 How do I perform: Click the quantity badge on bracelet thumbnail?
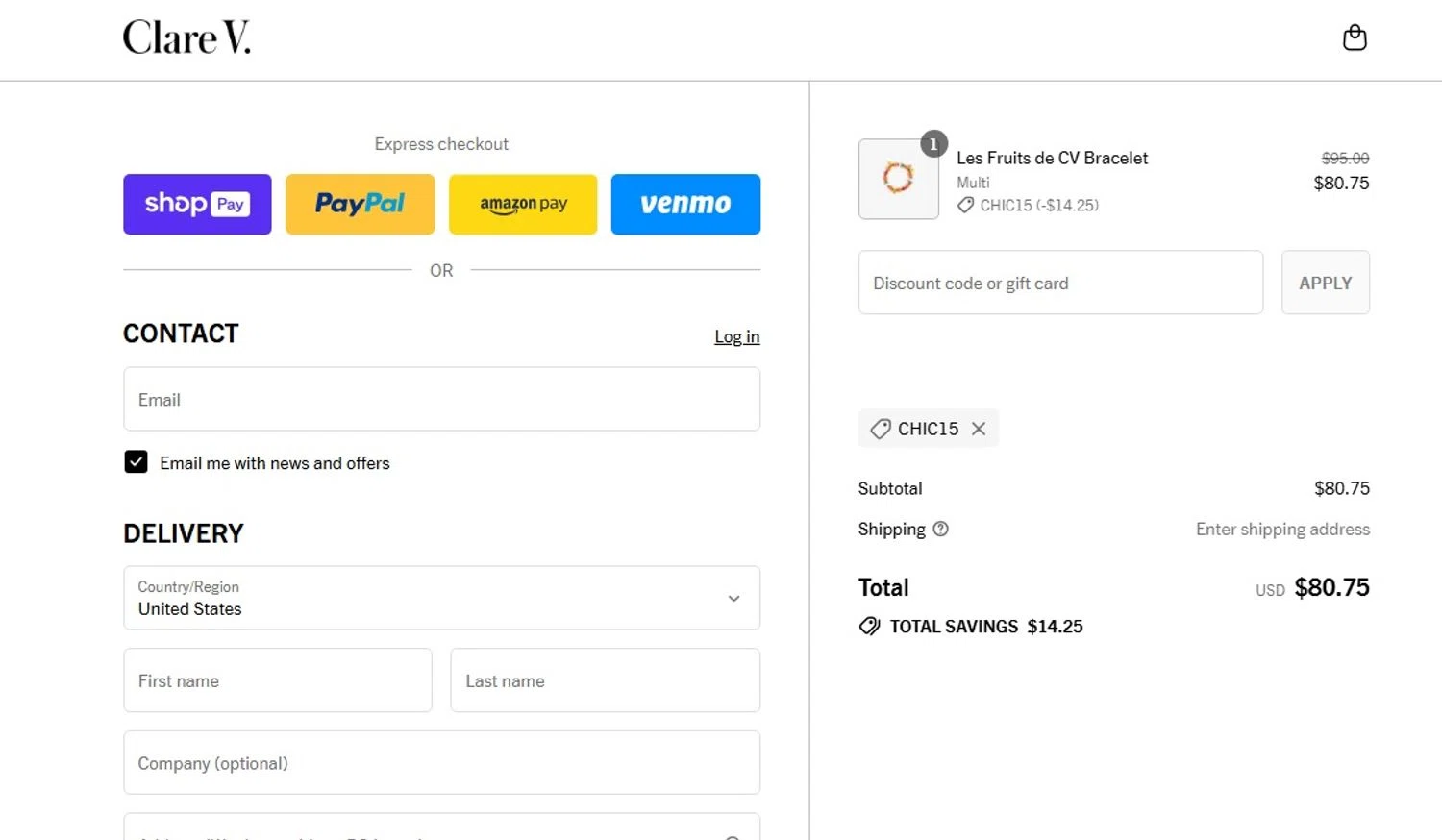(933, 144)
